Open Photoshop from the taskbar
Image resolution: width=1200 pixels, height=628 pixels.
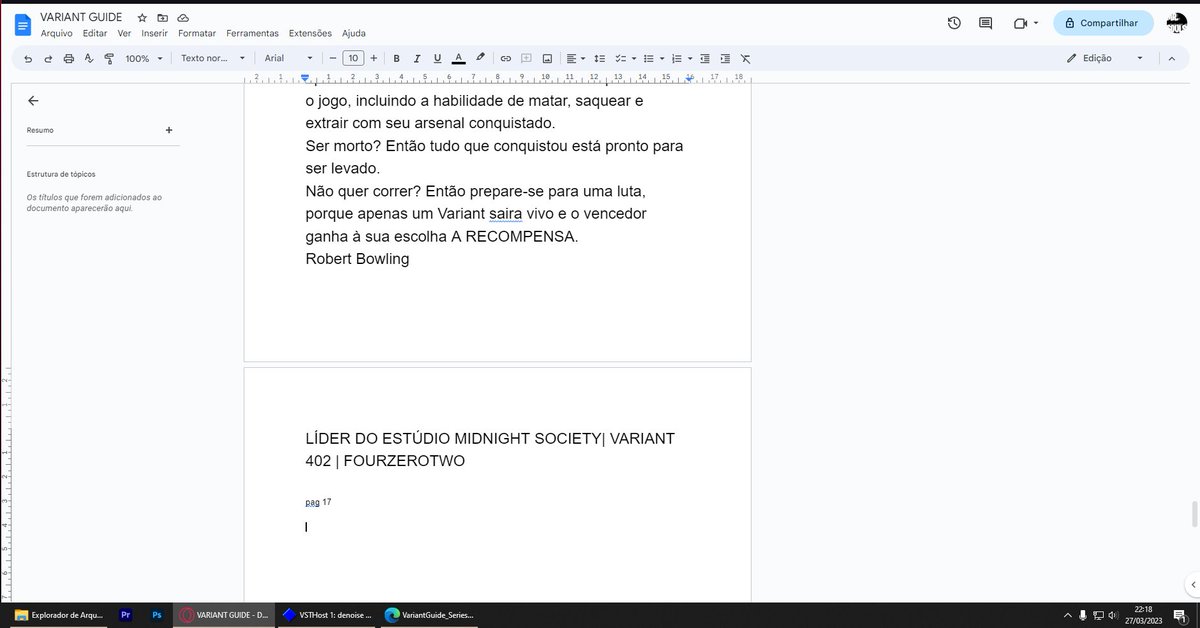(x=157, y=615)
